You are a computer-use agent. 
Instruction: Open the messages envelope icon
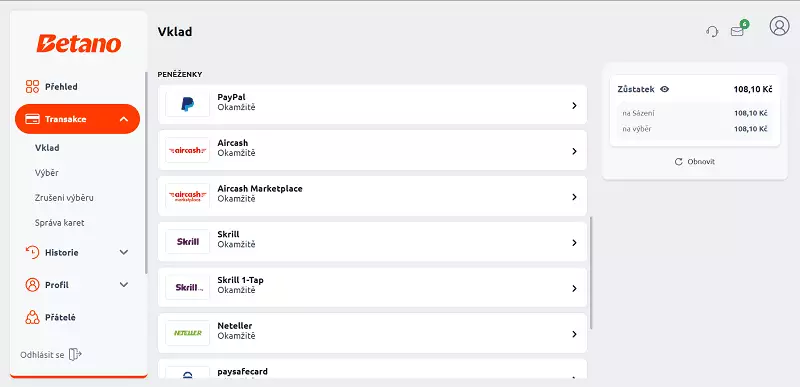pyautogui.click(x=737, y=32)
